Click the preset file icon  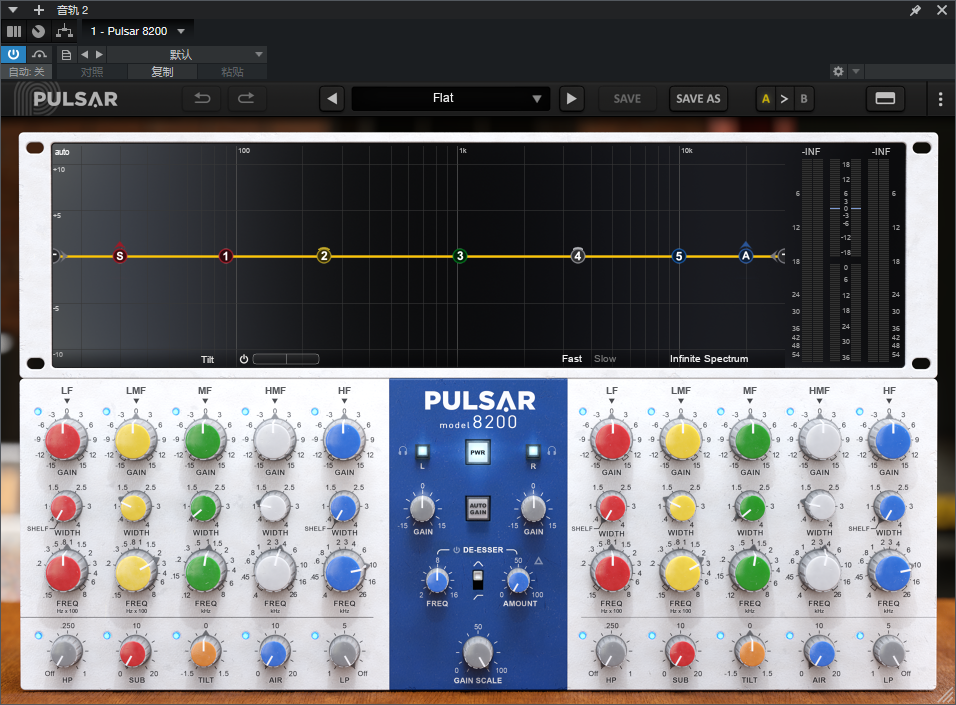click(66, 55)
